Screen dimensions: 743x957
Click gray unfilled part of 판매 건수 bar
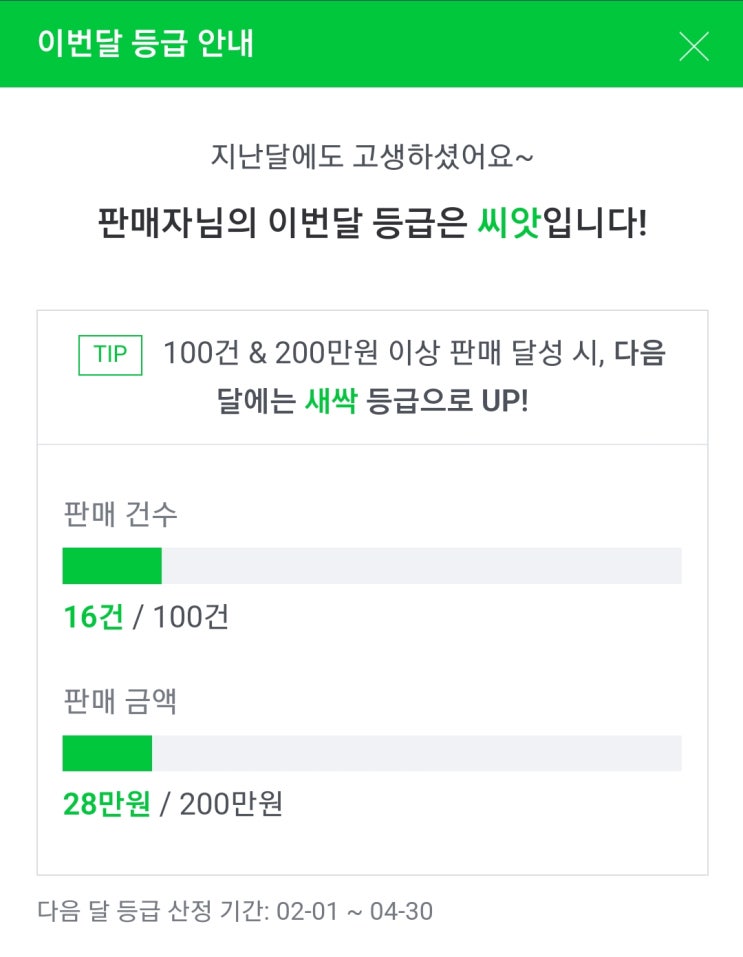420,566
